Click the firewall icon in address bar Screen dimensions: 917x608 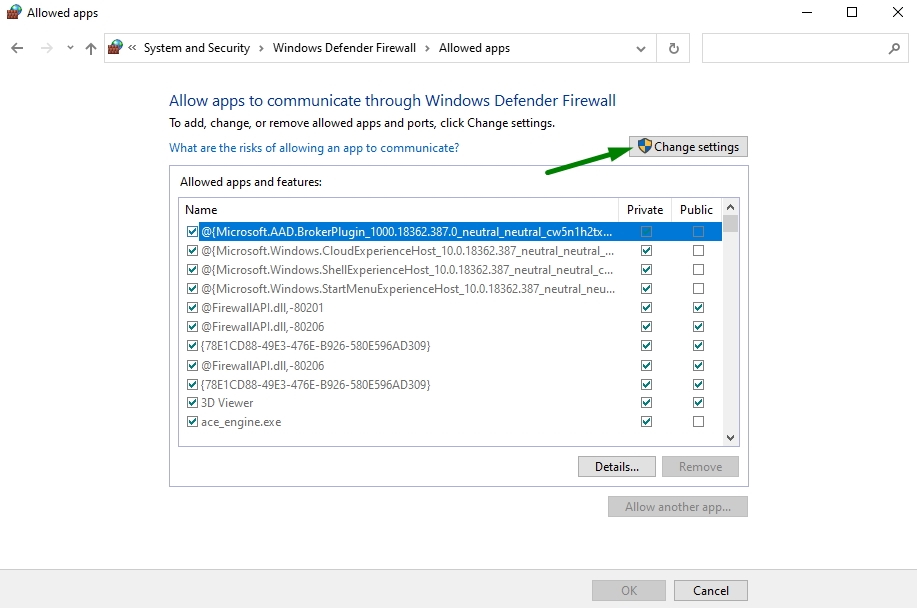click(x=116, y=48)
